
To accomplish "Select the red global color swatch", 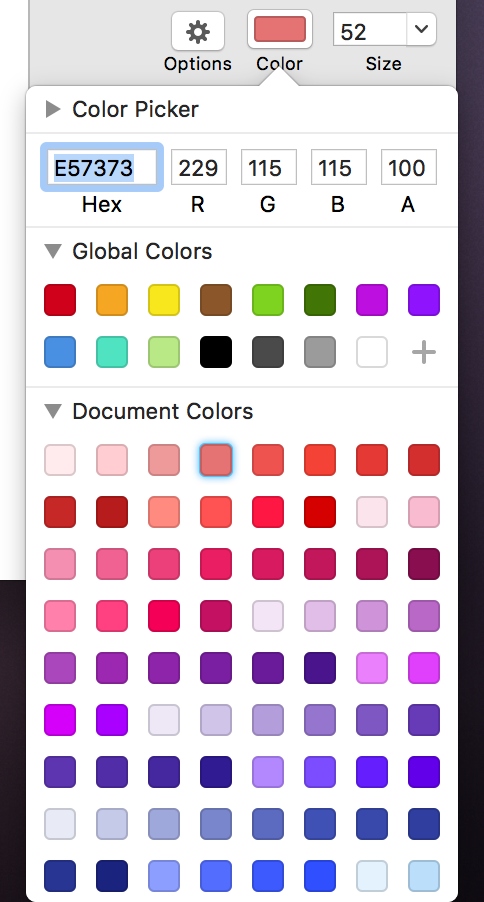I will point(60,300).
